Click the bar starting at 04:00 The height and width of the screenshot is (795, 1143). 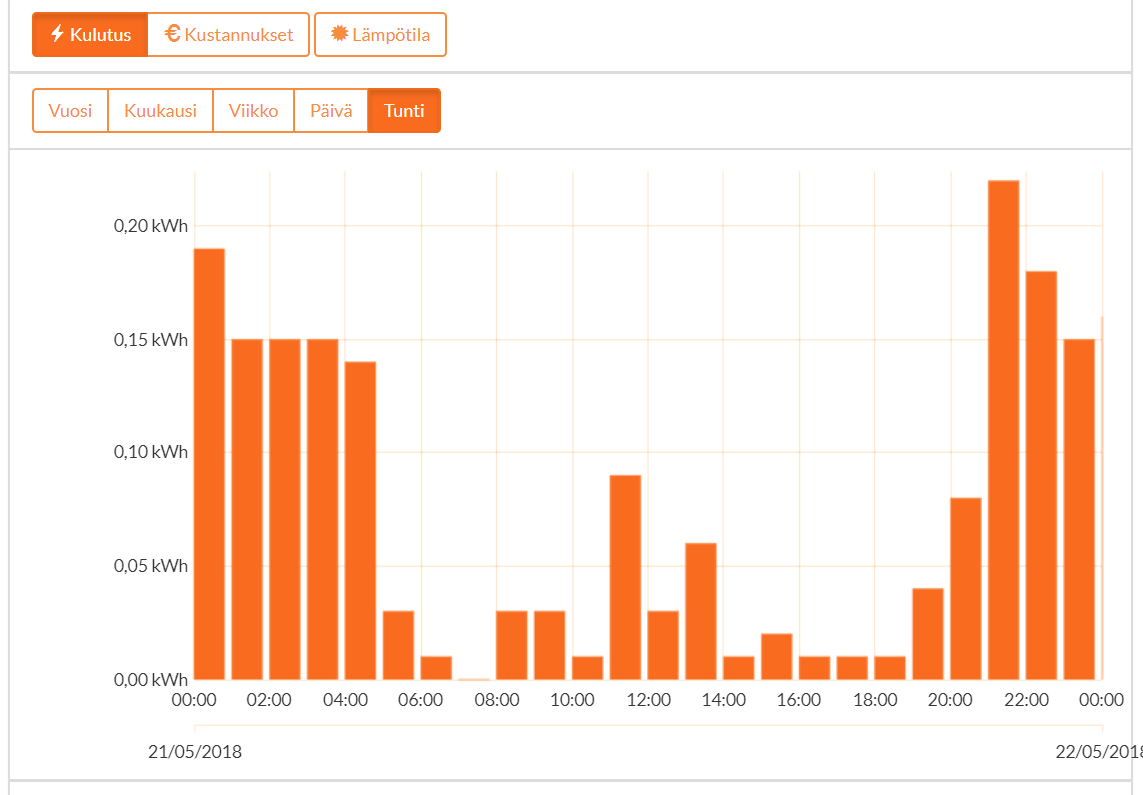(360, 520)
